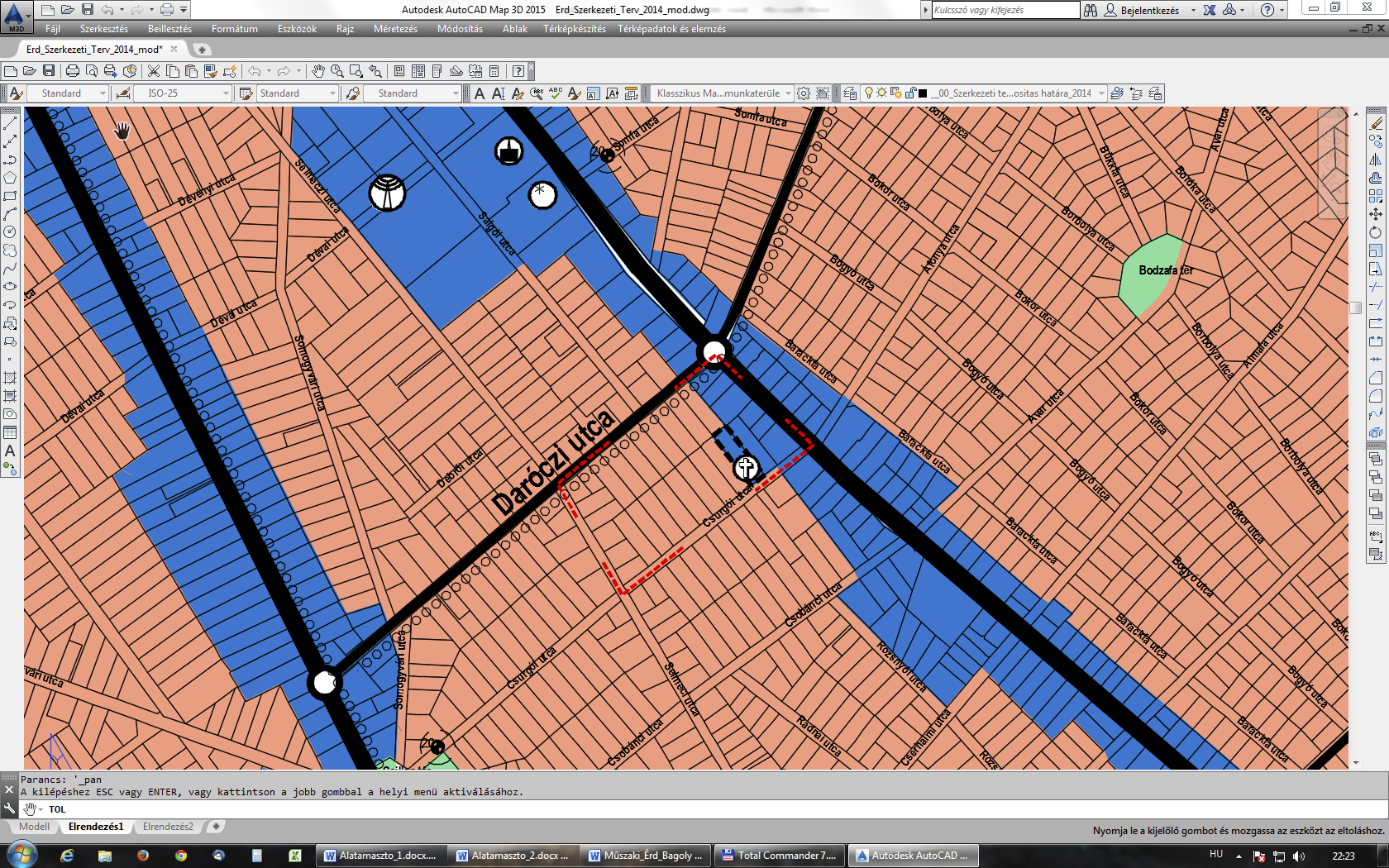The height and width of the screenshot is (868, 1389).
Task: Click the binoculars search icon
Action: [x=1091, y=10]
